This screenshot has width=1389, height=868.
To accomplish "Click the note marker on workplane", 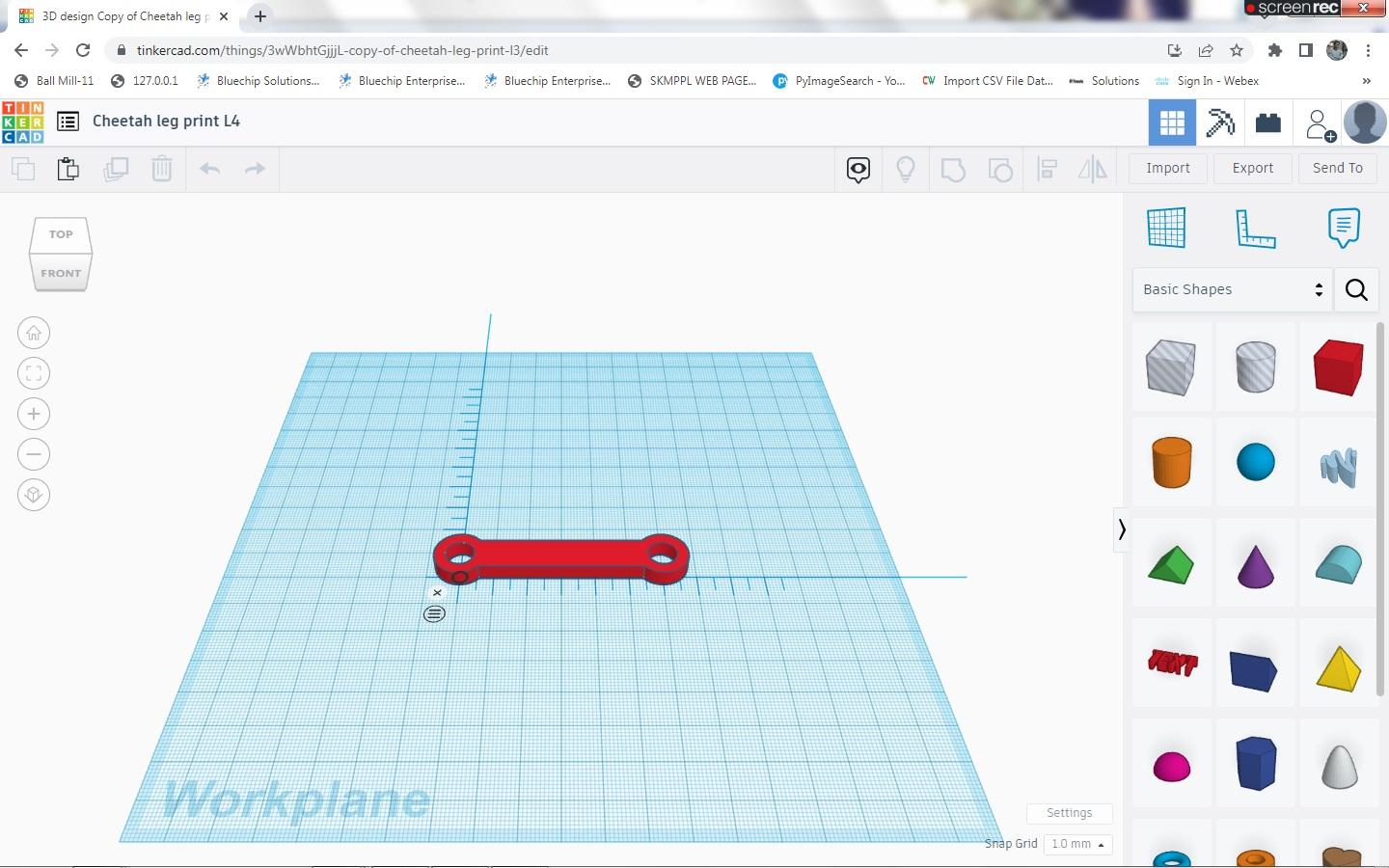I will pos(434,614).
